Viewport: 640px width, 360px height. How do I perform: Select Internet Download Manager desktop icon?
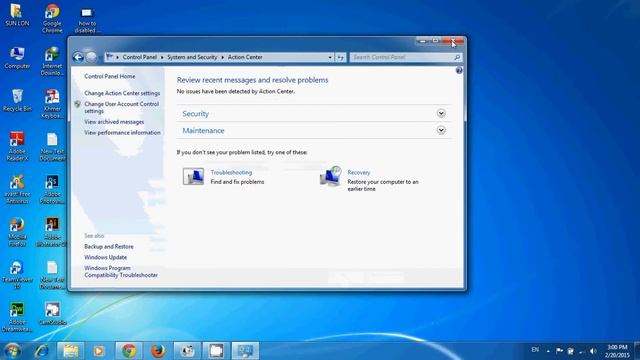click(52, 61)
